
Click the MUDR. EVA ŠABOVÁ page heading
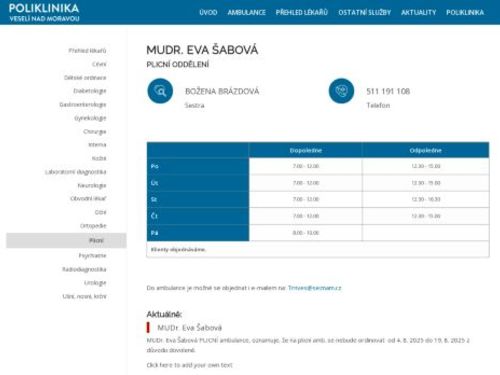tap(202, 50)
